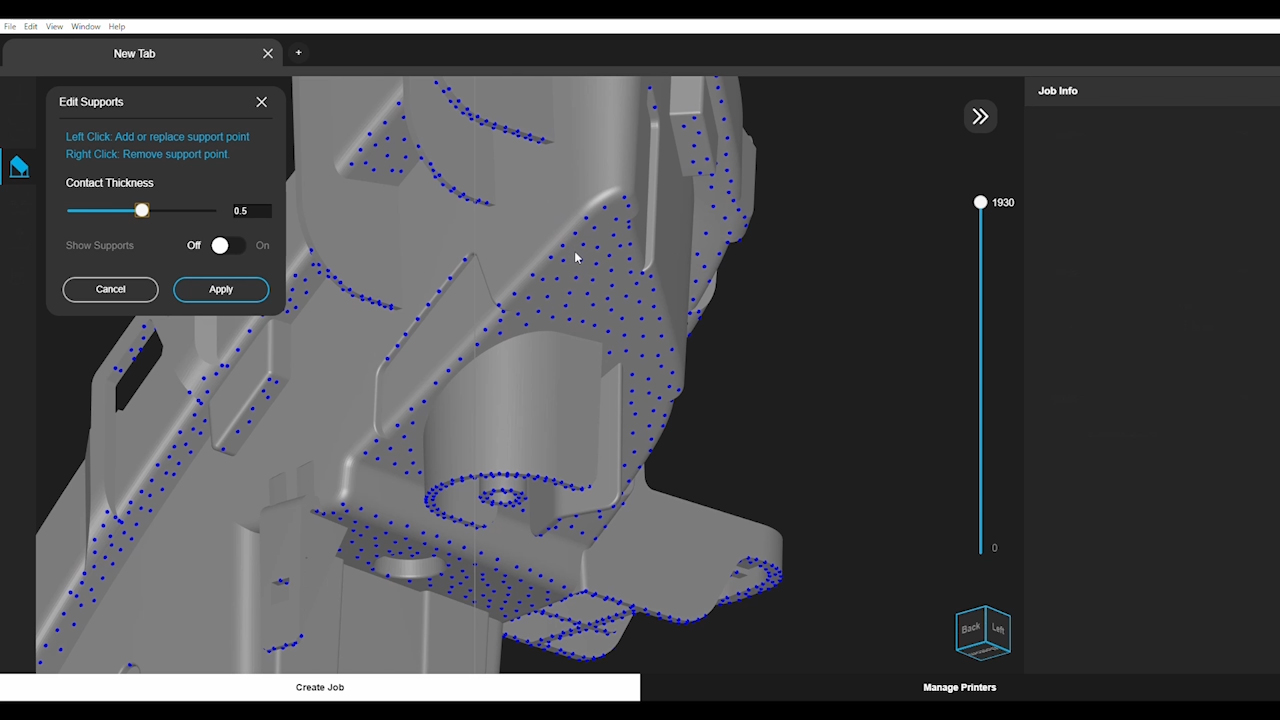Image resolution: width=1280 pixels, height=720 pixels.
Task: Open the File menu
Action: coord(10,27)
